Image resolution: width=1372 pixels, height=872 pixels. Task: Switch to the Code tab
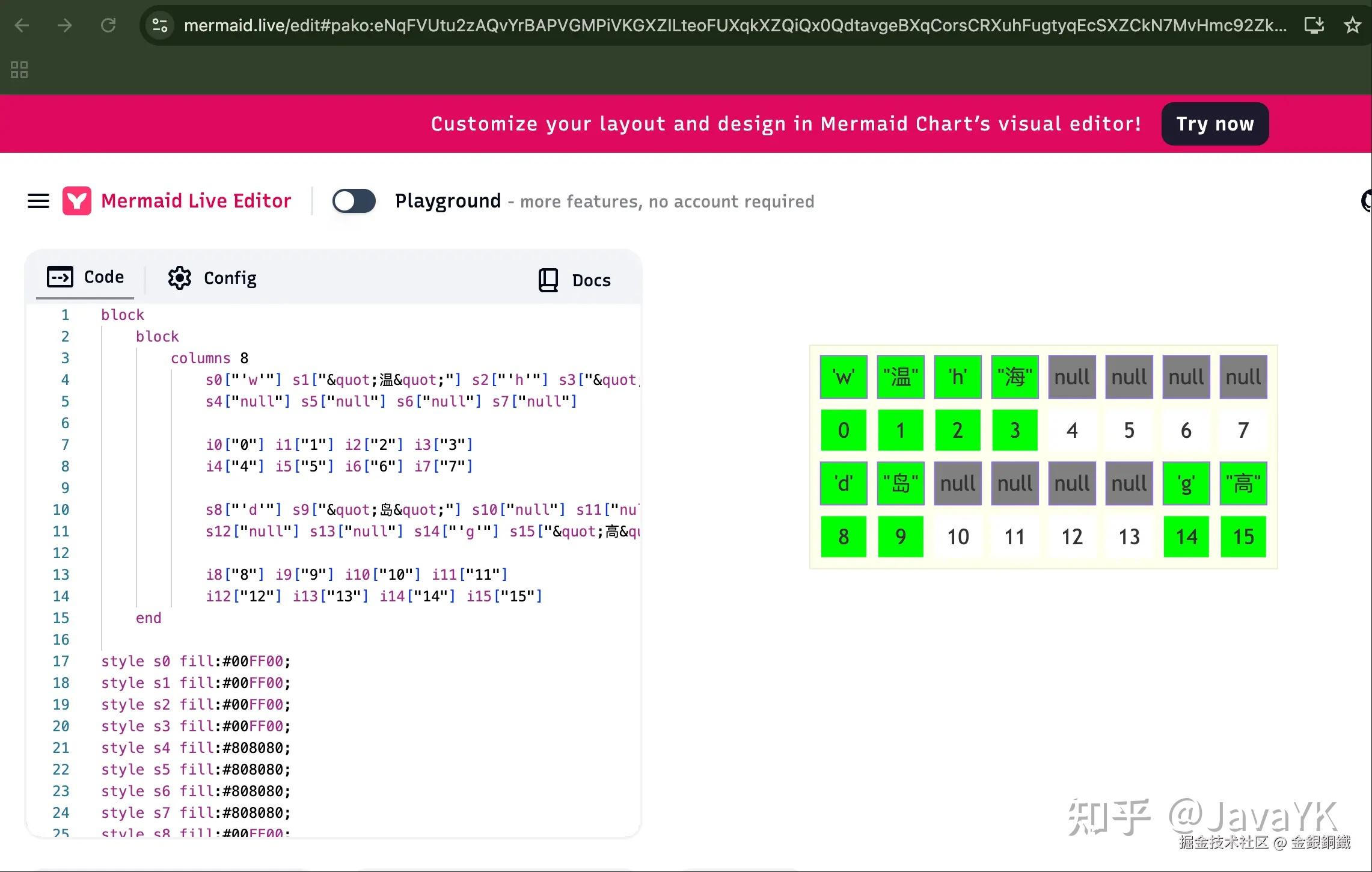click(x=85, y=277)
